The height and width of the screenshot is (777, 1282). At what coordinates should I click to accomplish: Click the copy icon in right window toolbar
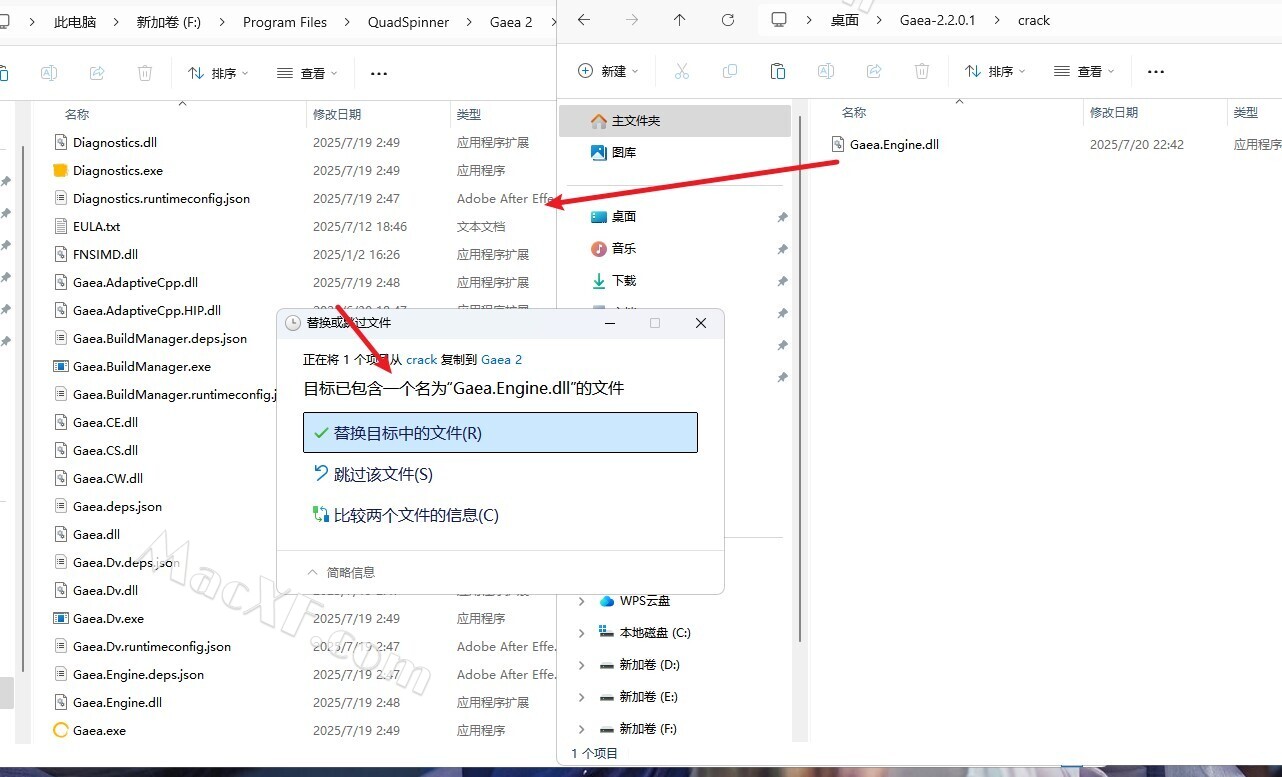[730, 71]
